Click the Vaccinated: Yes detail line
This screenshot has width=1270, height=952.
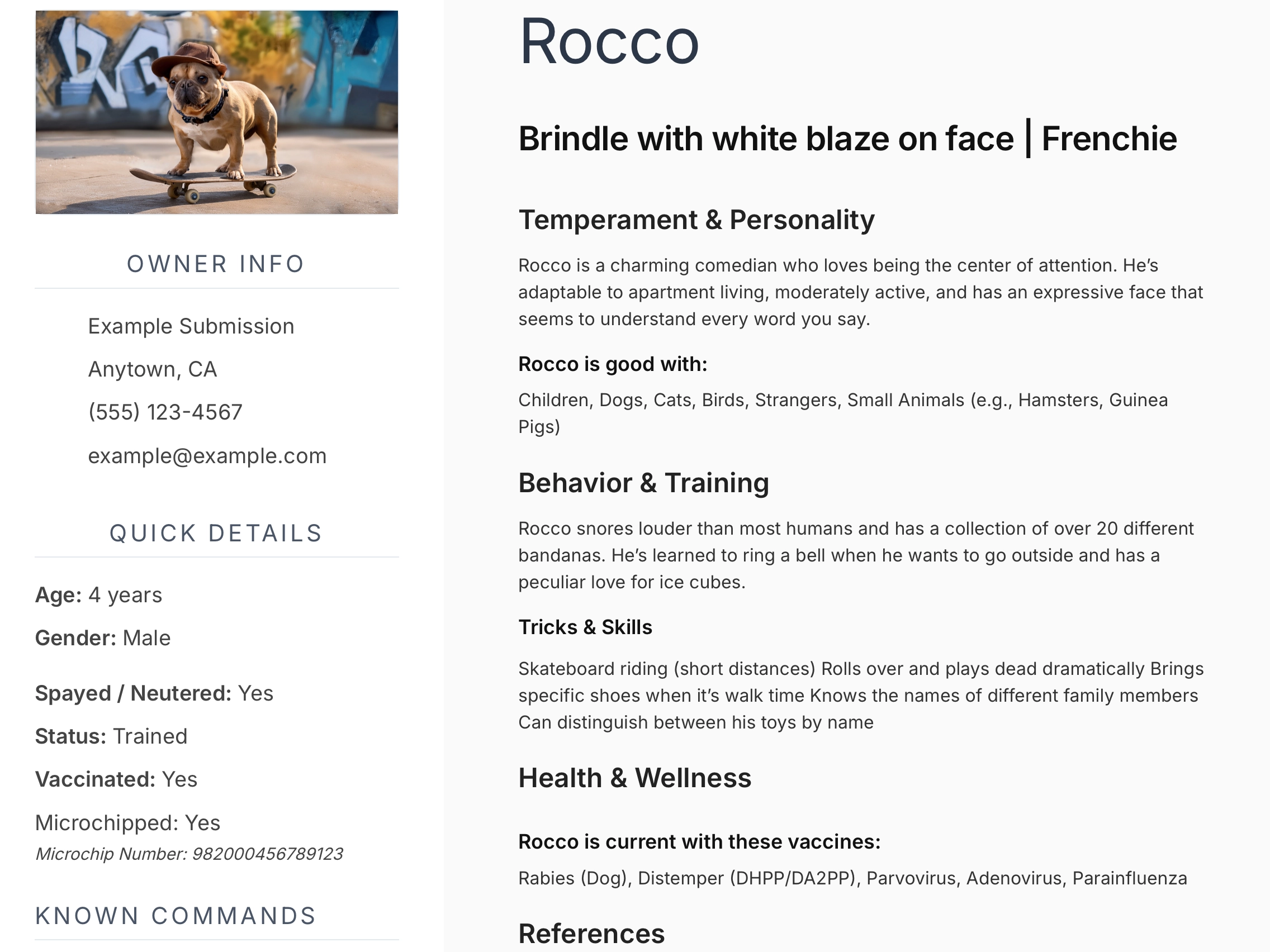(x=116, y=779)
